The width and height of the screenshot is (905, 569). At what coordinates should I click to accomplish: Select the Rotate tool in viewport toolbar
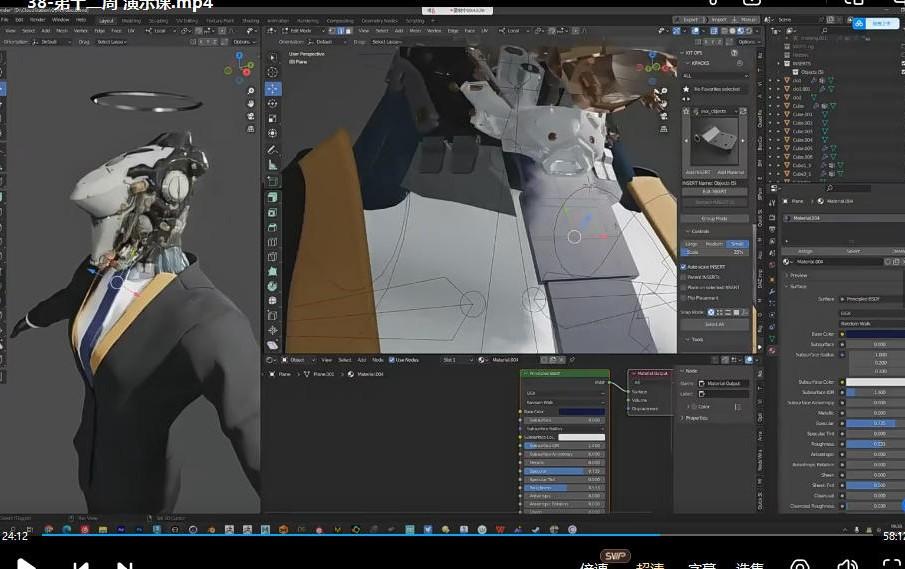[272, 103]
